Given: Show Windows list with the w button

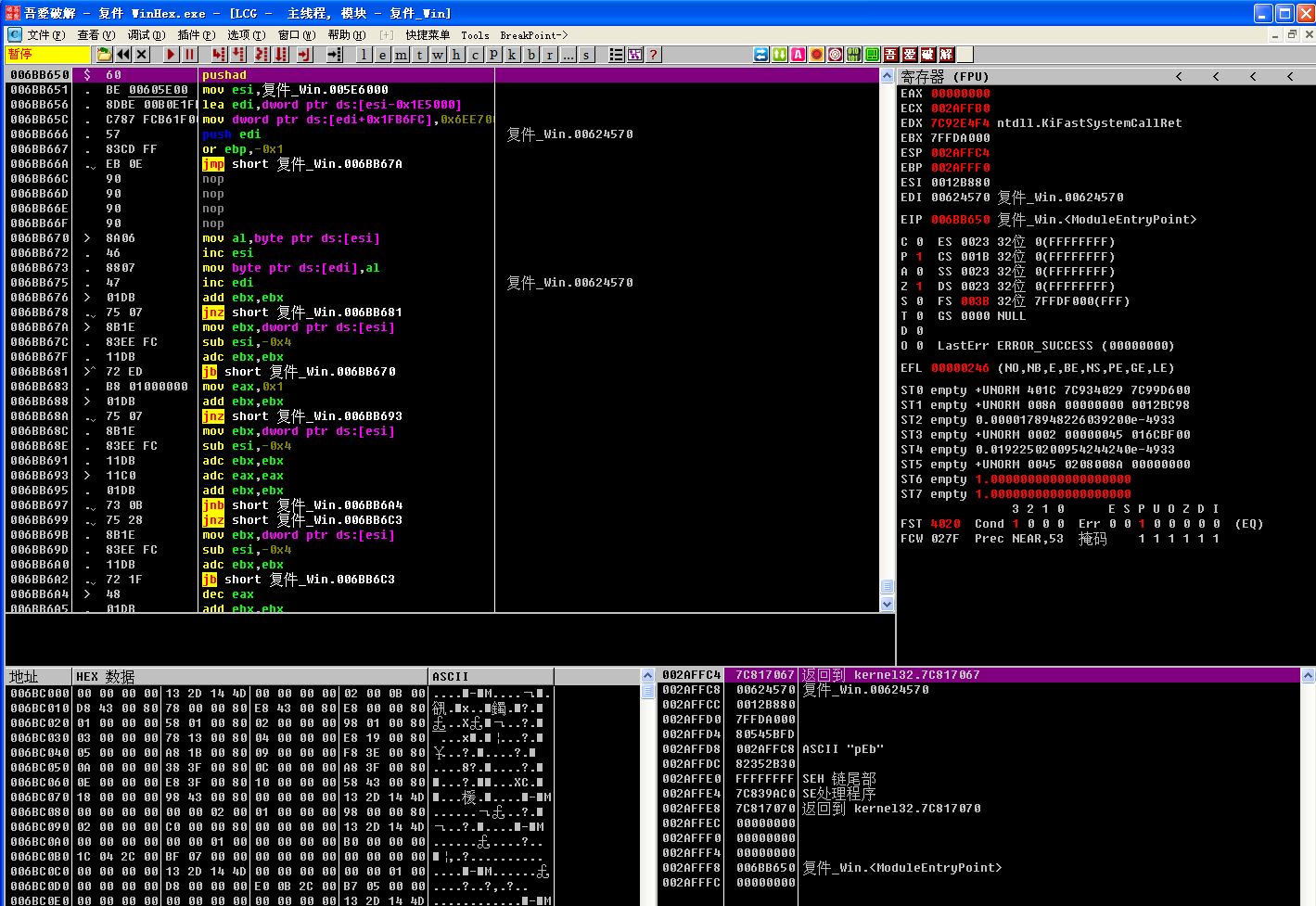Looking at the screenshot, I should click(438, 55).
